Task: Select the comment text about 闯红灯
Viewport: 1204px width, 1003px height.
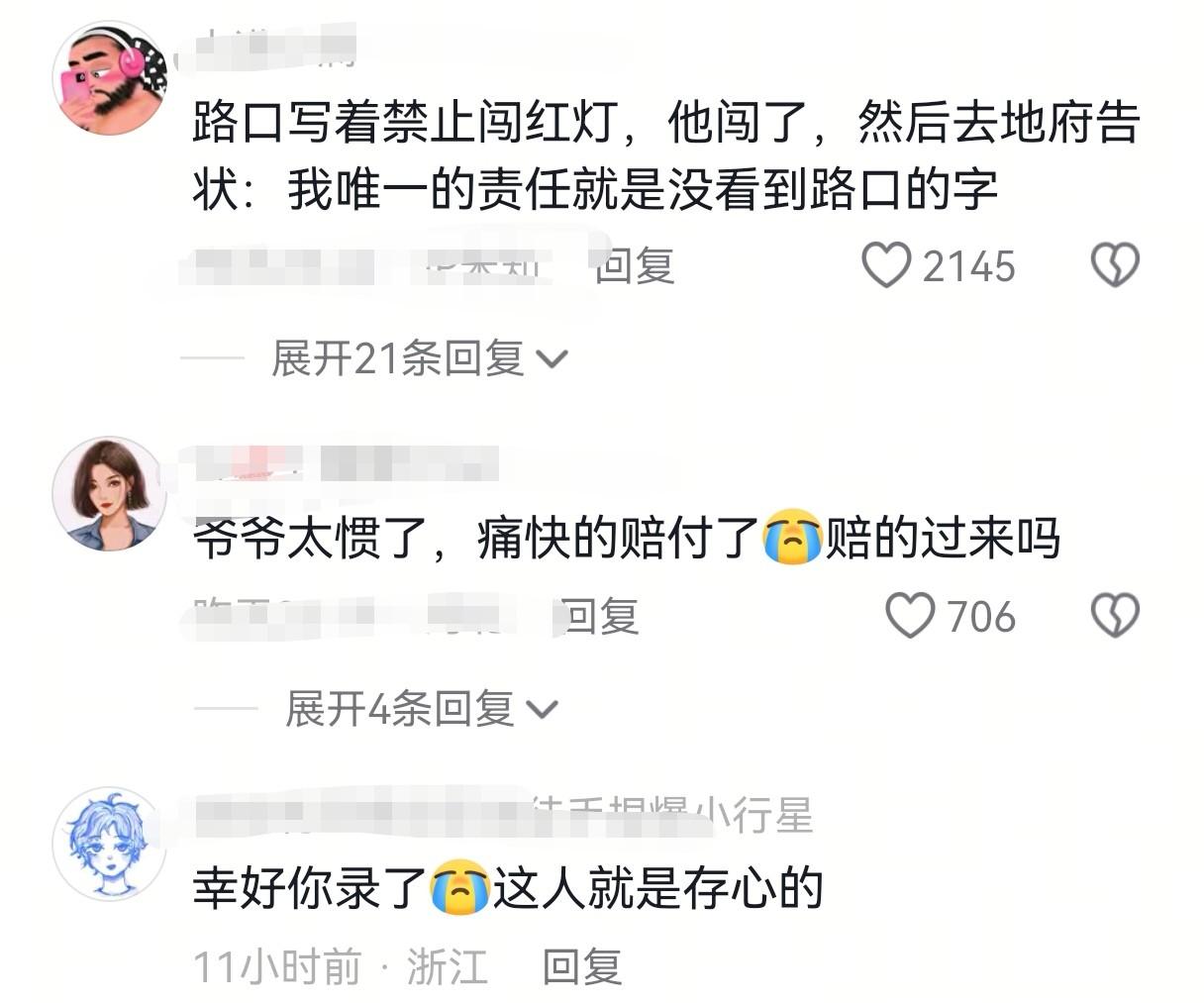Action: pos(666,155)
